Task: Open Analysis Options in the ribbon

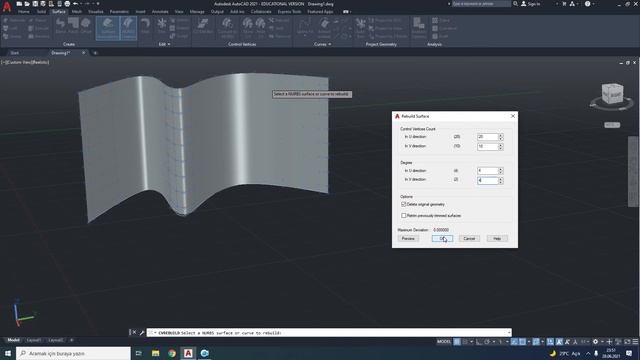Action: coord(418,28)
